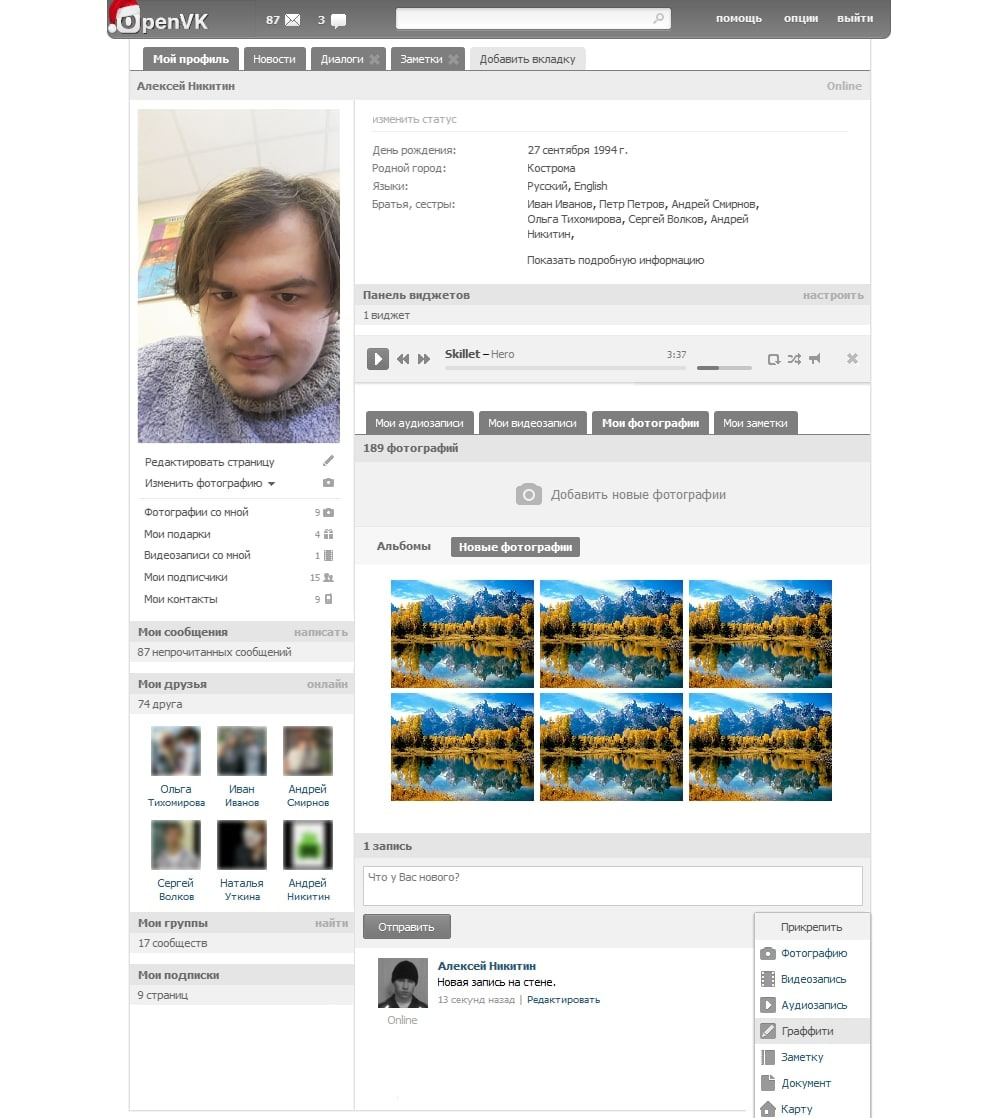Click the gift icon beside Мои подарки

click(x=329, y=534)
